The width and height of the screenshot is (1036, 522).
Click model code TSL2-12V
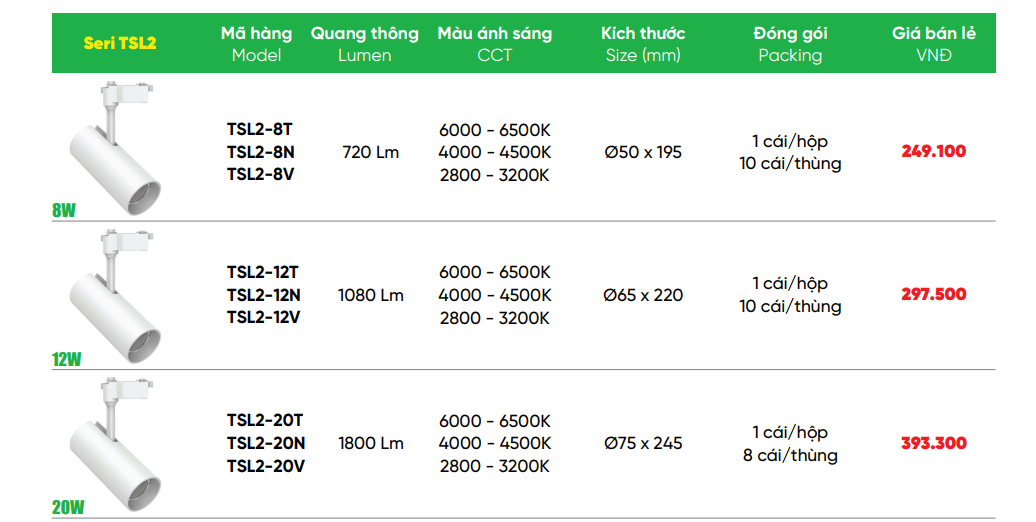click(263, 317)
